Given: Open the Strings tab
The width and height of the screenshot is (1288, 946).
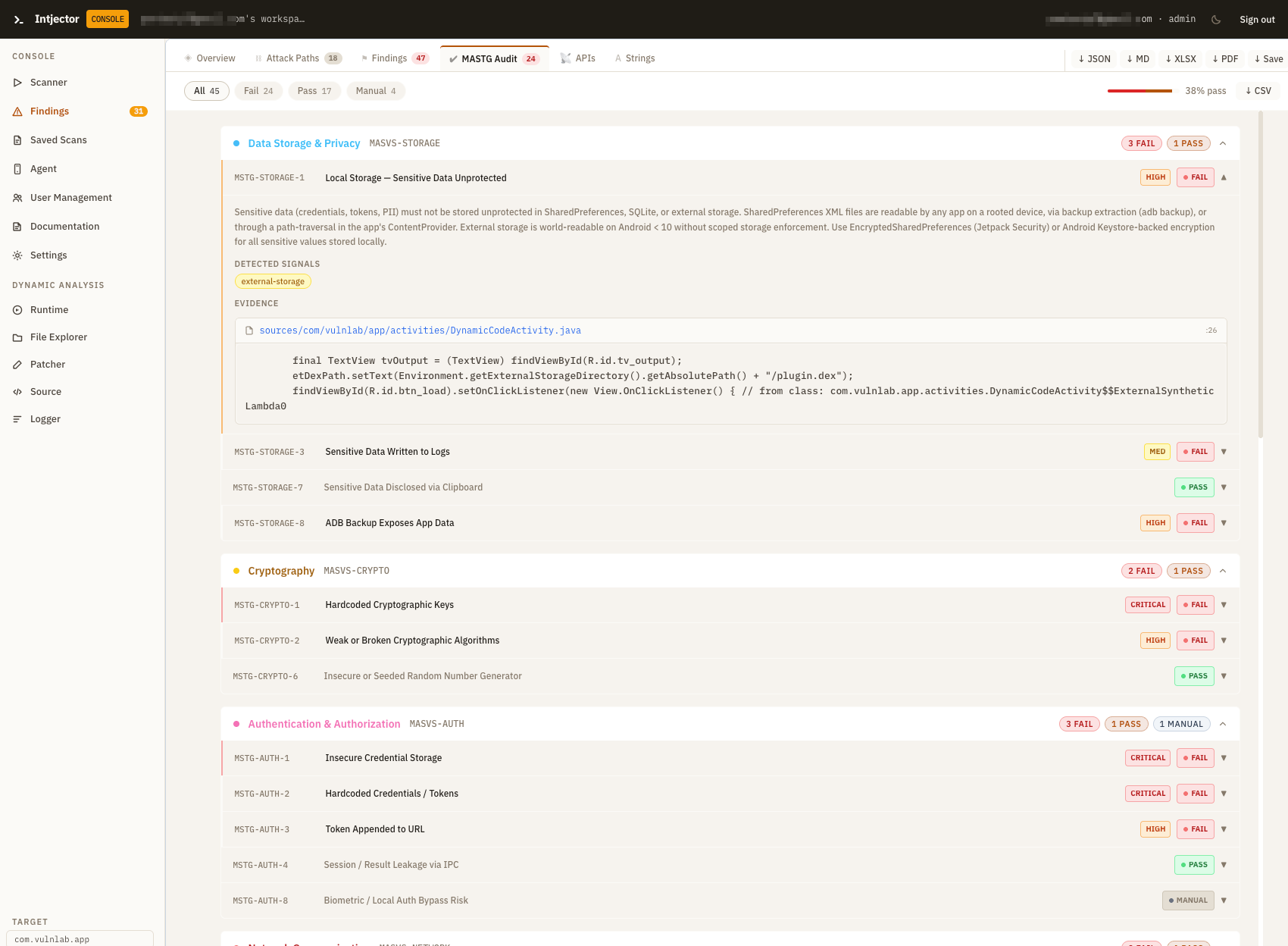Looking at the screenshot, I should click(x=635, y=58).
